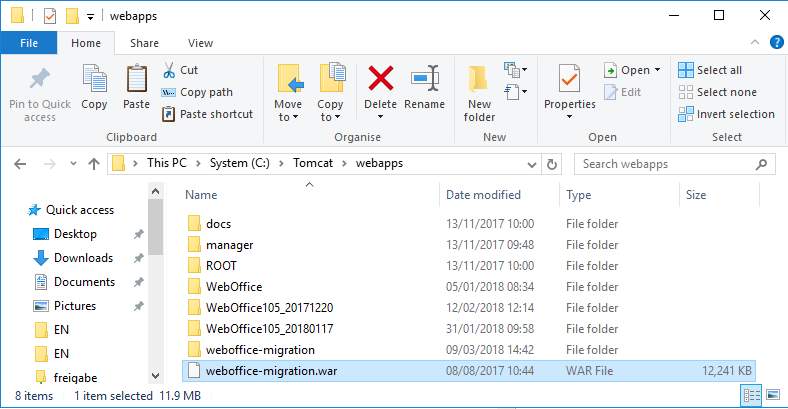Image resolution: width=788 pixels, height=409 pixels.
Task: Select the WebOffice105_20171220 folder
Action: tap(269, 308)
